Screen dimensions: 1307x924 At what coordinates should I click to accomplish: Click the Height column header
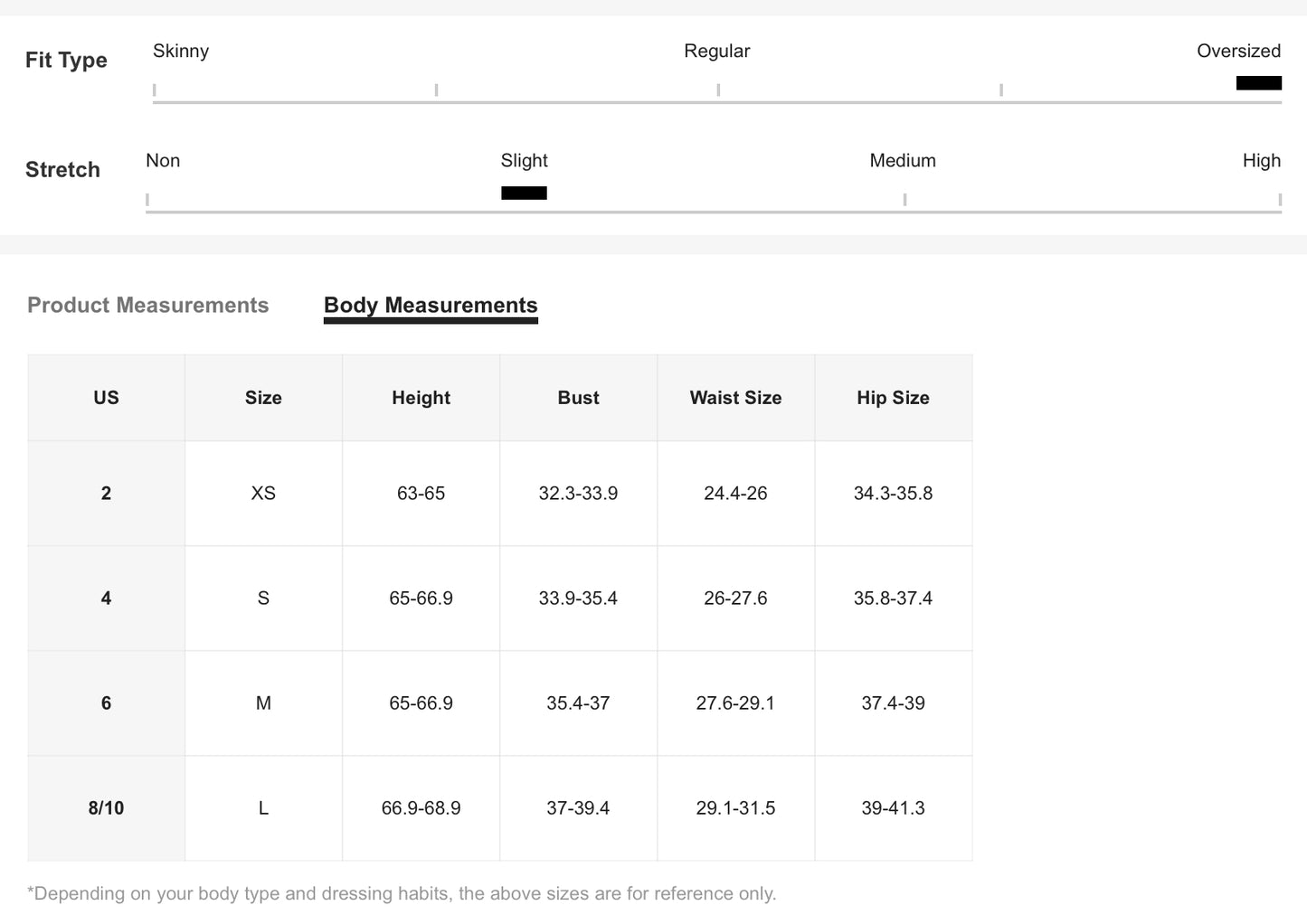(x=421, y=398)
